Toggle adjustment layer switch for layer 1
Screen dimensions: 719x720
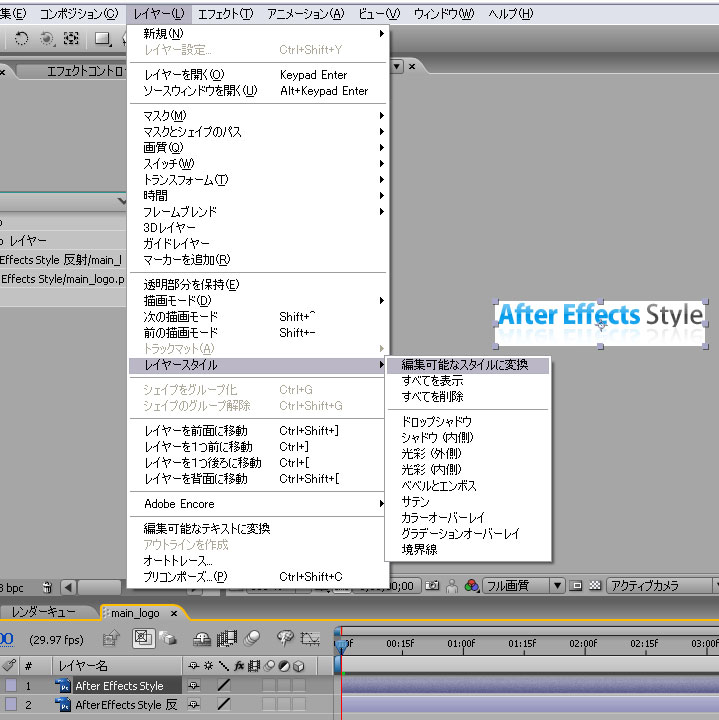point(284,686)
